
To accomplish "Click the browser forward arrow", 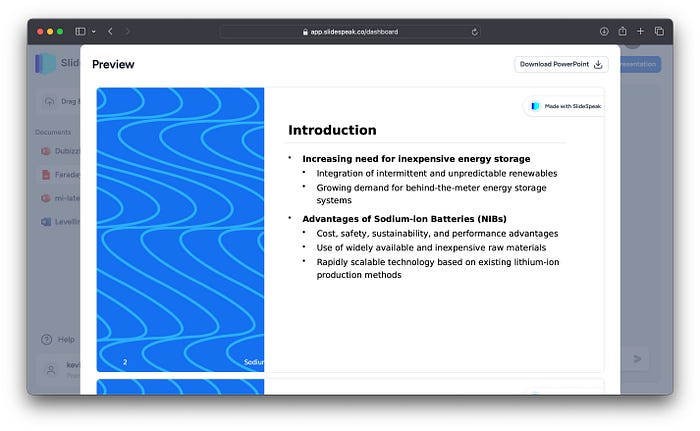I will tap(127, 31).
